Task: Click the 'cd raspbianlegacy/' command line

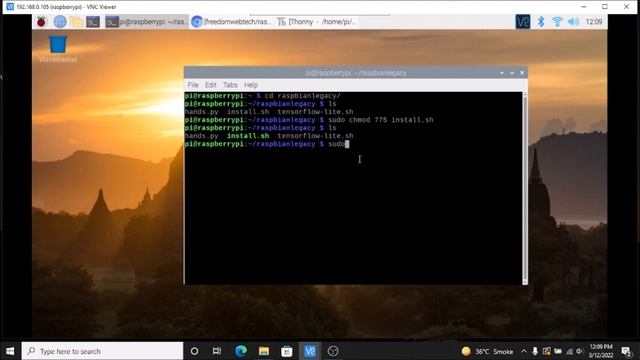Action: (x=262, y=96)
